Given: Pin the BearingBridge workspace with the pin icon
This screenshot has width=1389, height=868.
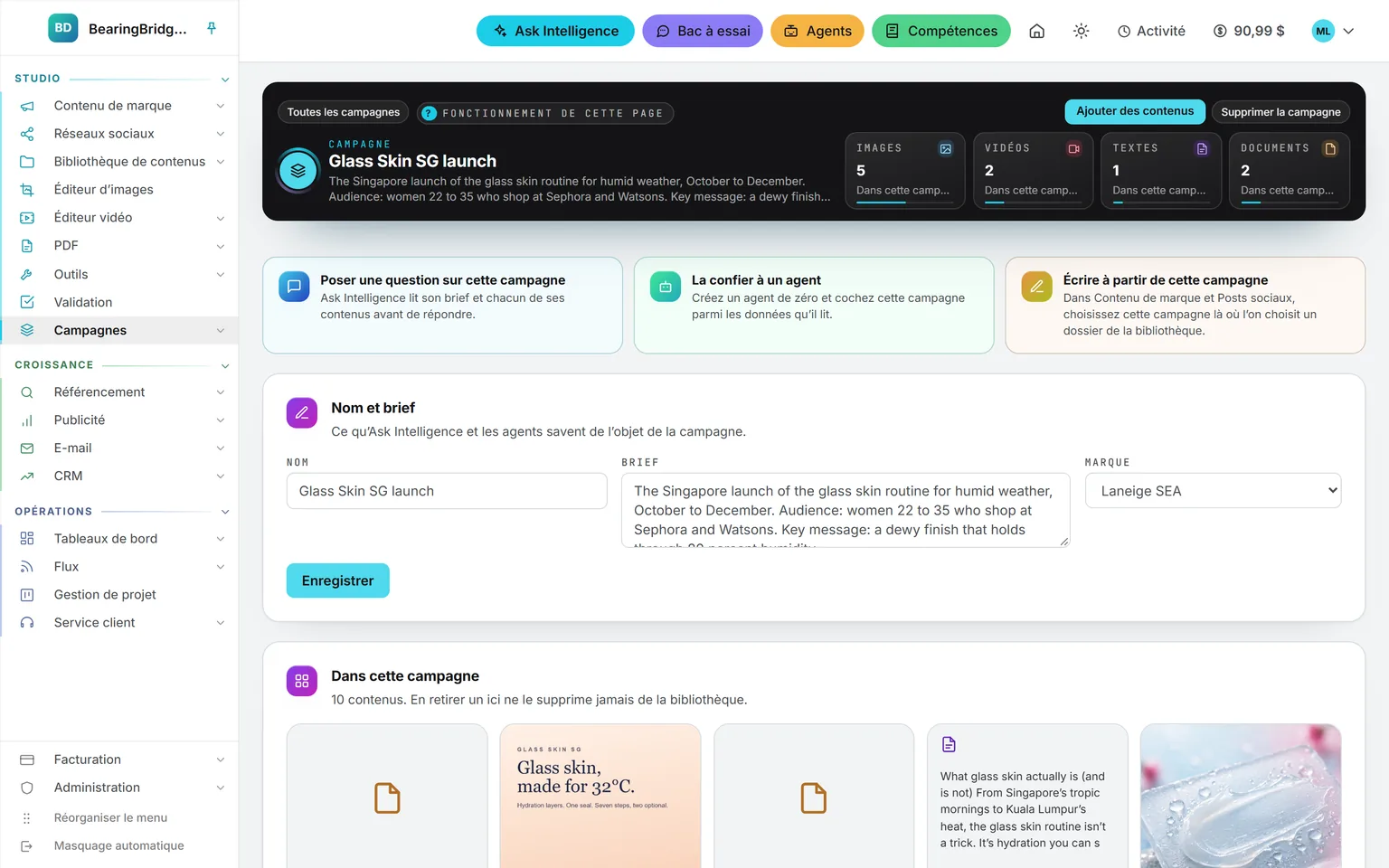Looking at the screenshot, I should coord(212,28).
